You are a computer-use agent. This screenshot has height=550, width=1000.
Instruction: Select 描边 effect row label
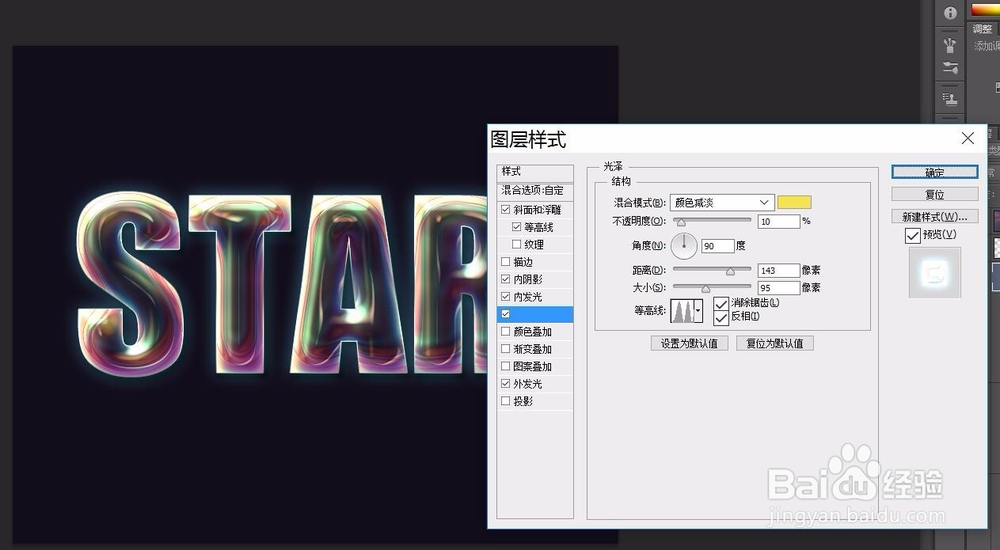click(x=523, y=262)
